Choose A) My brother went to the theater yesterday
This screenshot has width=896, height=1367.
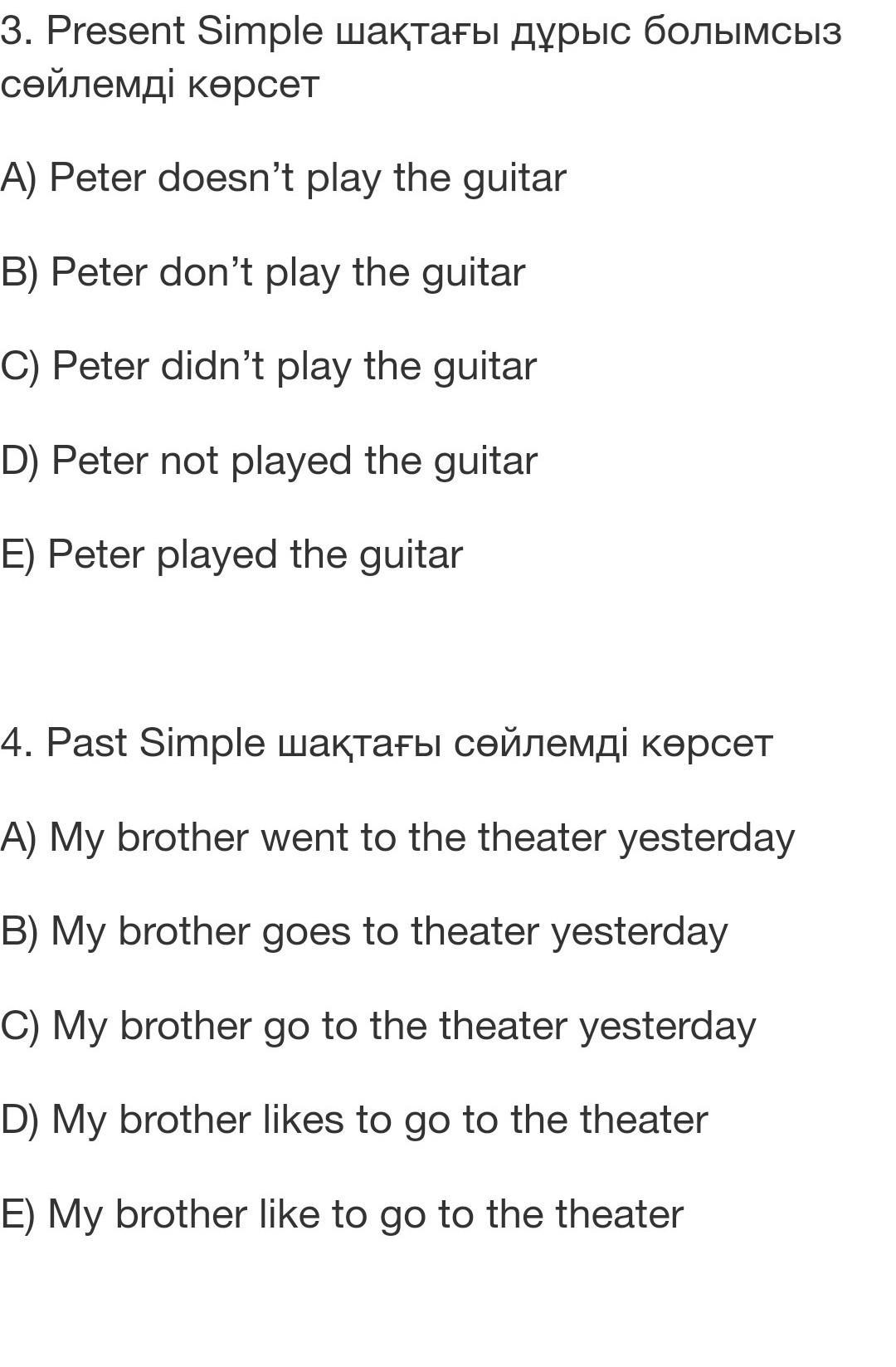397,837
